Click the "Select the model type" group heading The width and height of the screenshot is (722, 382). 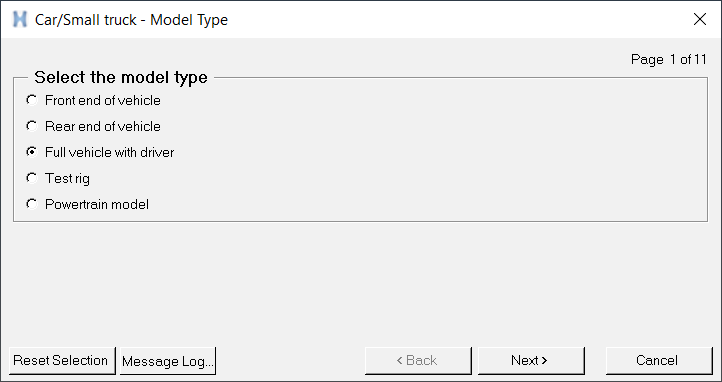121,77
